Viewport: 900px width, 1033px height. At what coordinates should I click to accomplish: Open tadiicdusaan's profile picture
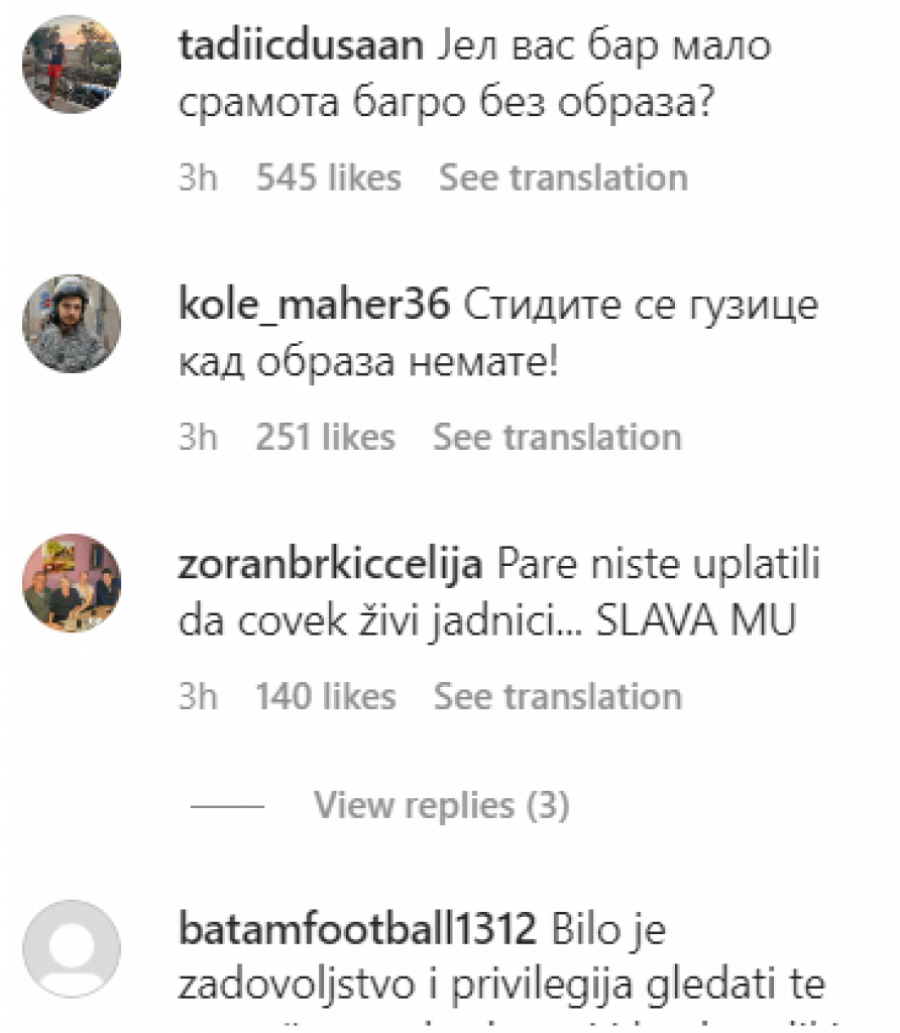point(72,64)
